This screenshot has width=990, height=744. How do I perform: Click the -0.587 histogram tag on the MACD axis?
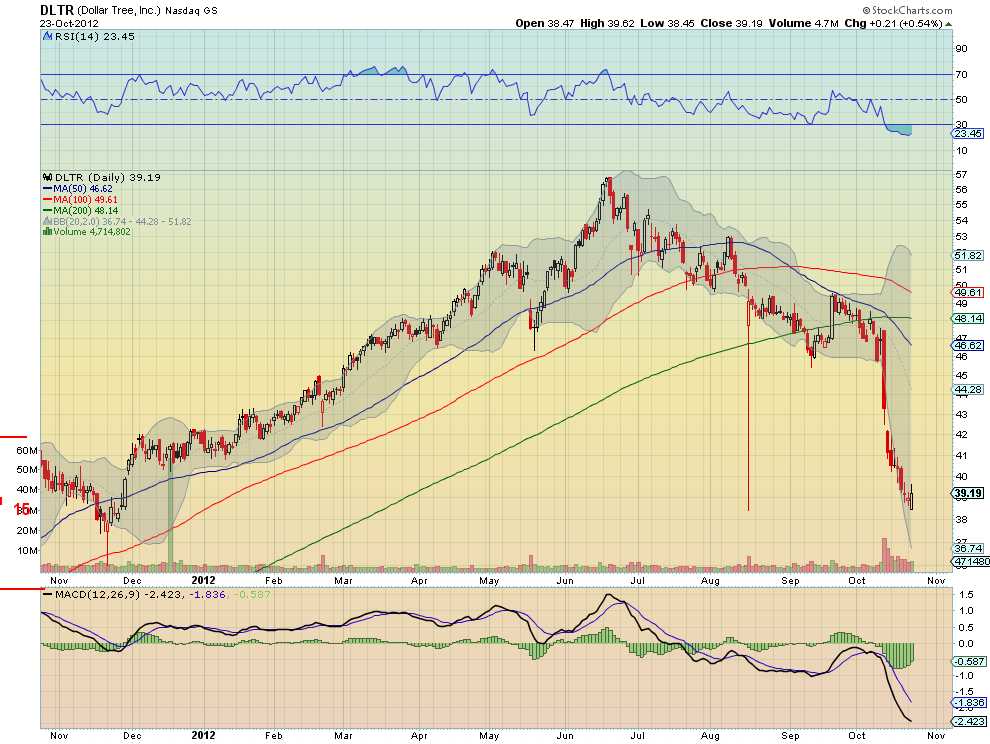tap(969, 661)
